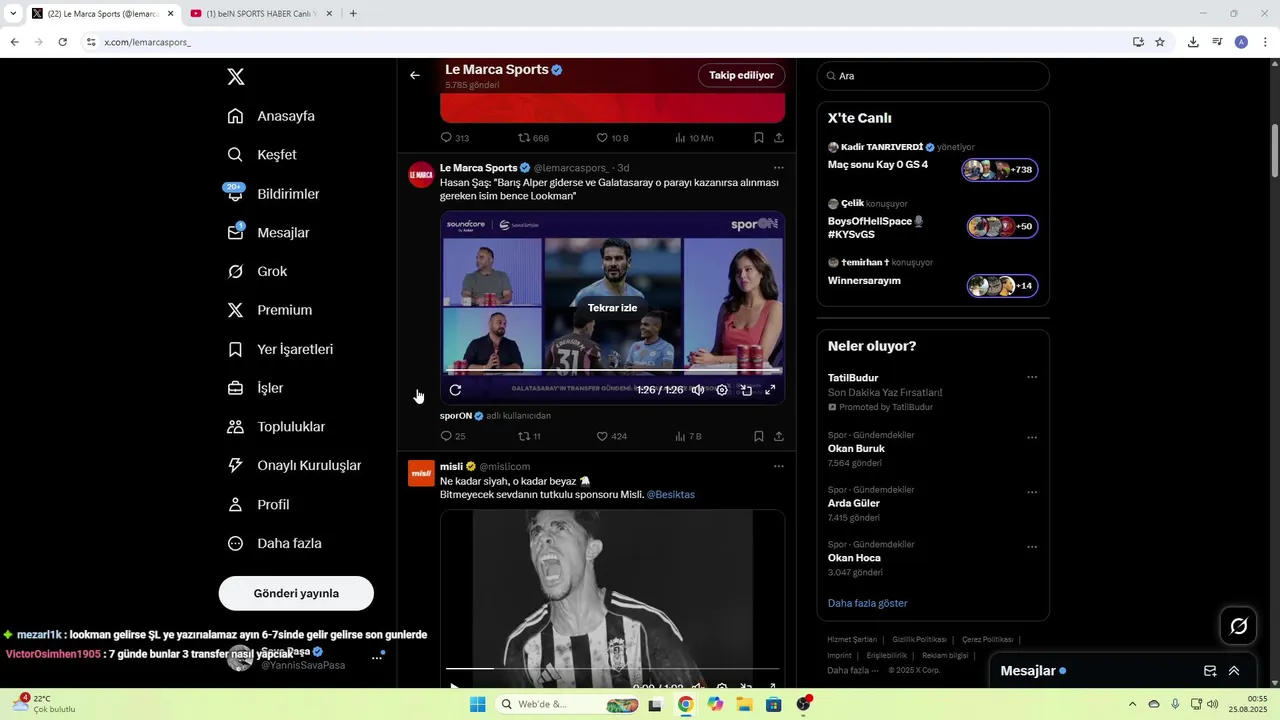Enter video fullscreen
The height and width of the screenshot is (720, 1280).
tap(770, 390)
